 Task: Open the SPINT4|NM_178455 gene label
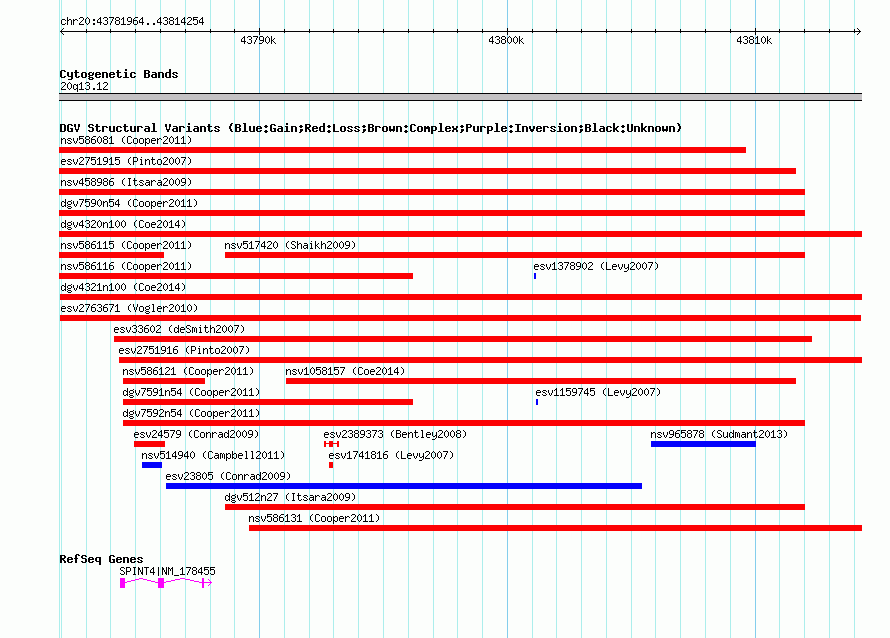point(167,571)
